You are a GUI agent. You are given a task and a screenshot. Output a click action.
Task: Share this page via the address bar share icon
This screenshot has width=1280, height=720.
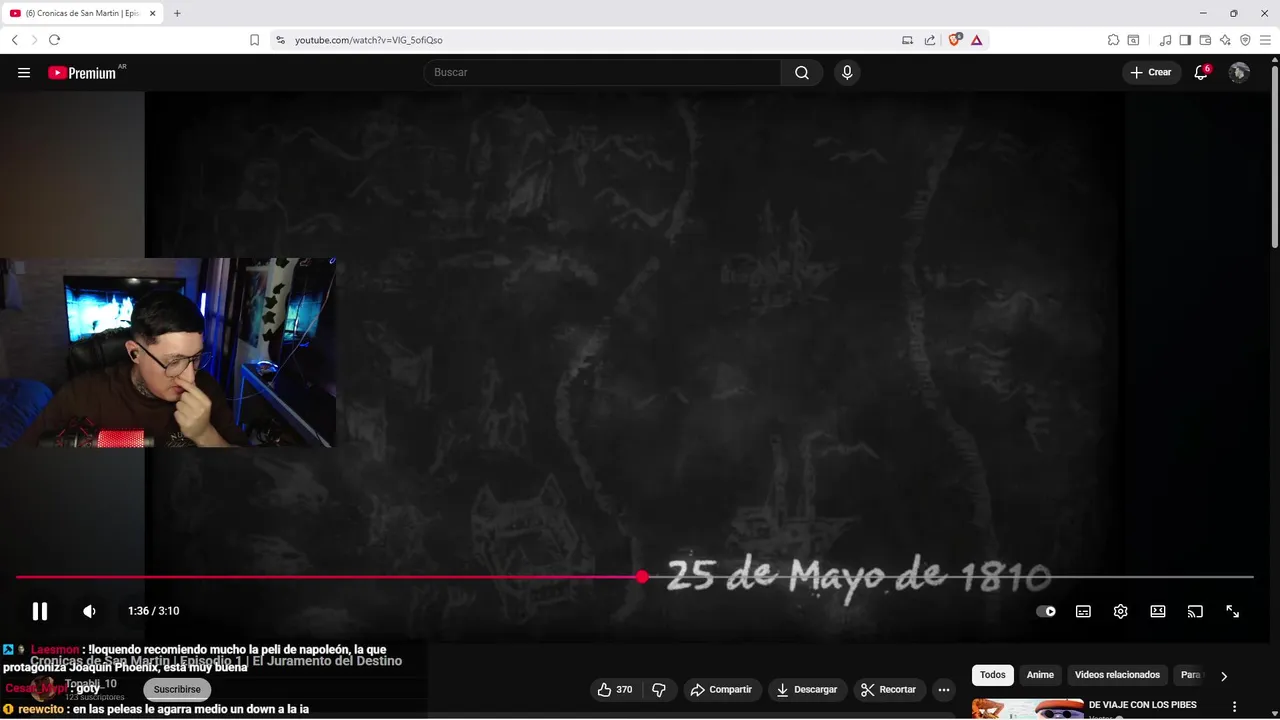(x=930, y=40)
